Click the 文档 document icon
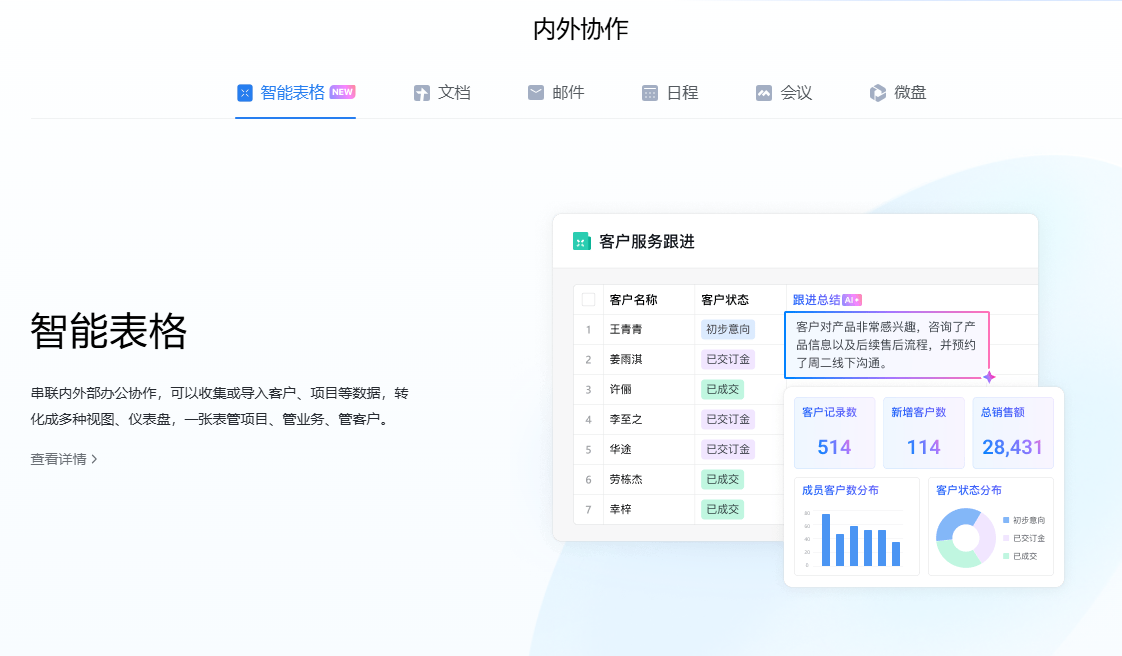This screenshot has width=1122, height=656. point(421,93)
